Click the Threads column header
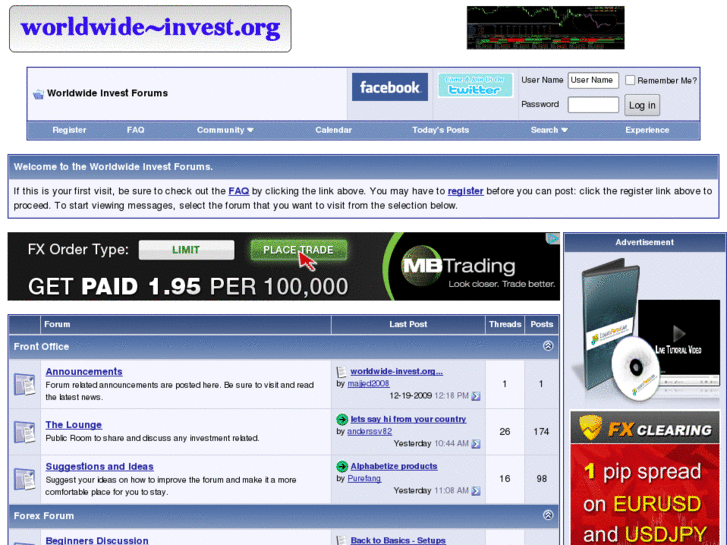The image size is (727, 545). pyautogui.click(x=505, y=324)
